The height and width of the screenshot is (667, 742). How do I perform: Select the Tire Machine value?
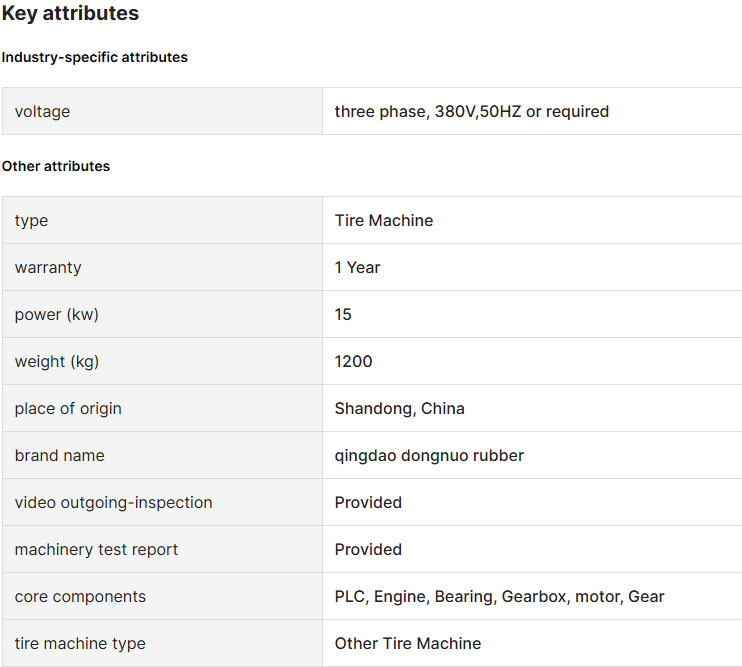pos(384,220)
